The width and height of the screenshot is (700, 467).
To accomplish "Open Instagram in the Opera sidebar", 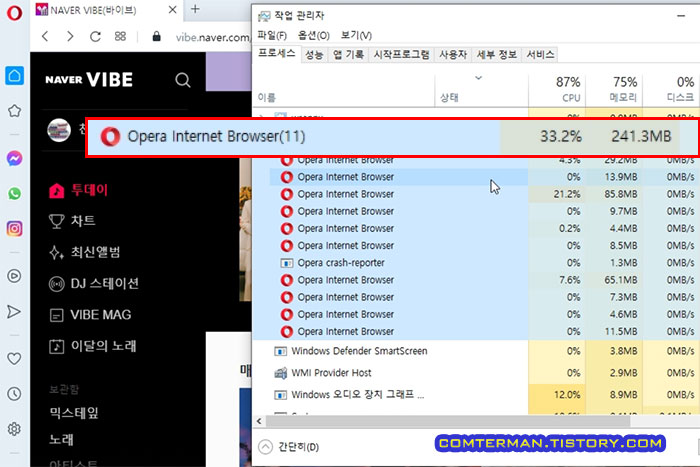I will pos(14,229).
